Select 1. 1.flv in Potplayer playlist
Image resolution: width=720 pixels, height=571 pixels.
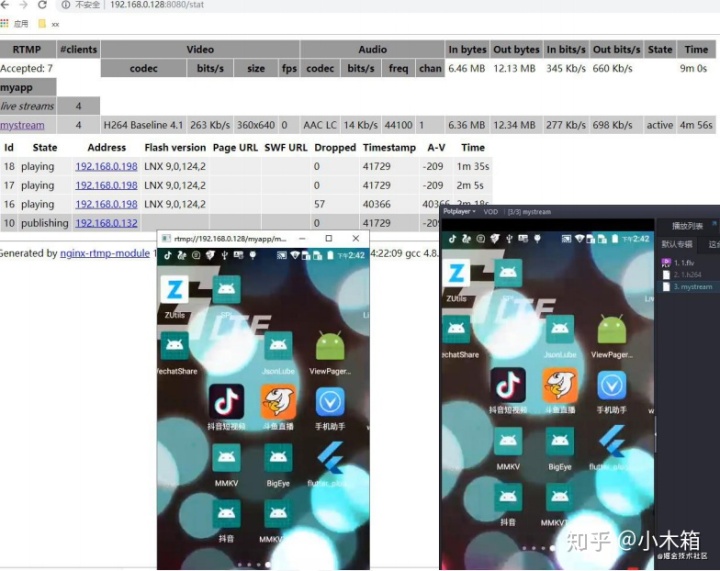(x=683, y=263)
